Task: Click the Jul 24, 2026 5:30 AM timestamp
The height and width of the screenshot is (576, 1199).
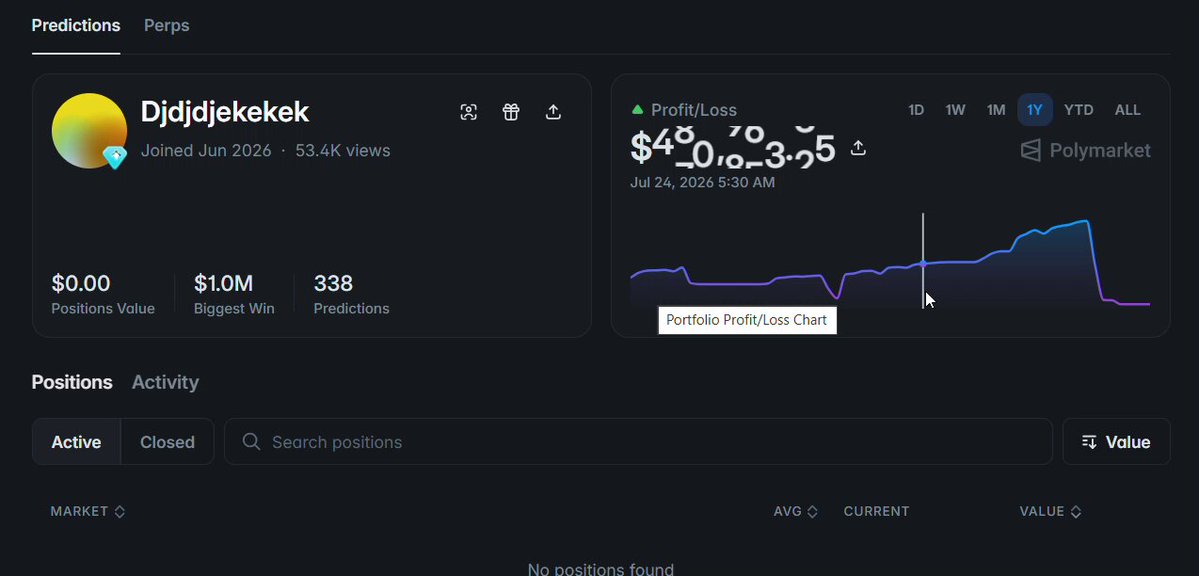Action: [x=702, y=182]
